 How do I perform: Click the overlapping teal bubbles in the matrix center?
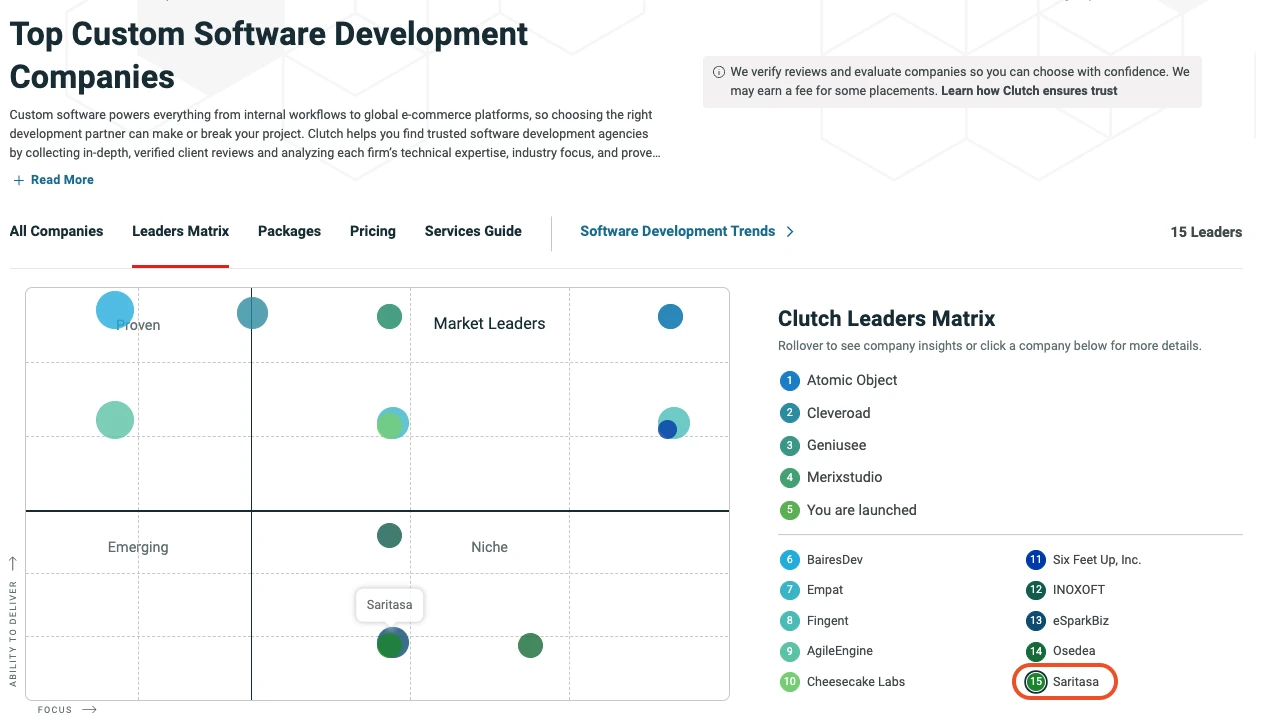click(x=391, y=423)
